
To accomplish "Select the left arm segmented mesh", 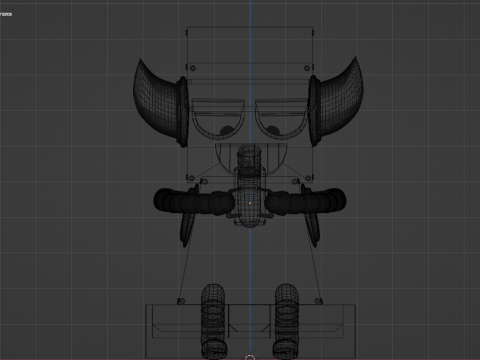I will point(193,201).
